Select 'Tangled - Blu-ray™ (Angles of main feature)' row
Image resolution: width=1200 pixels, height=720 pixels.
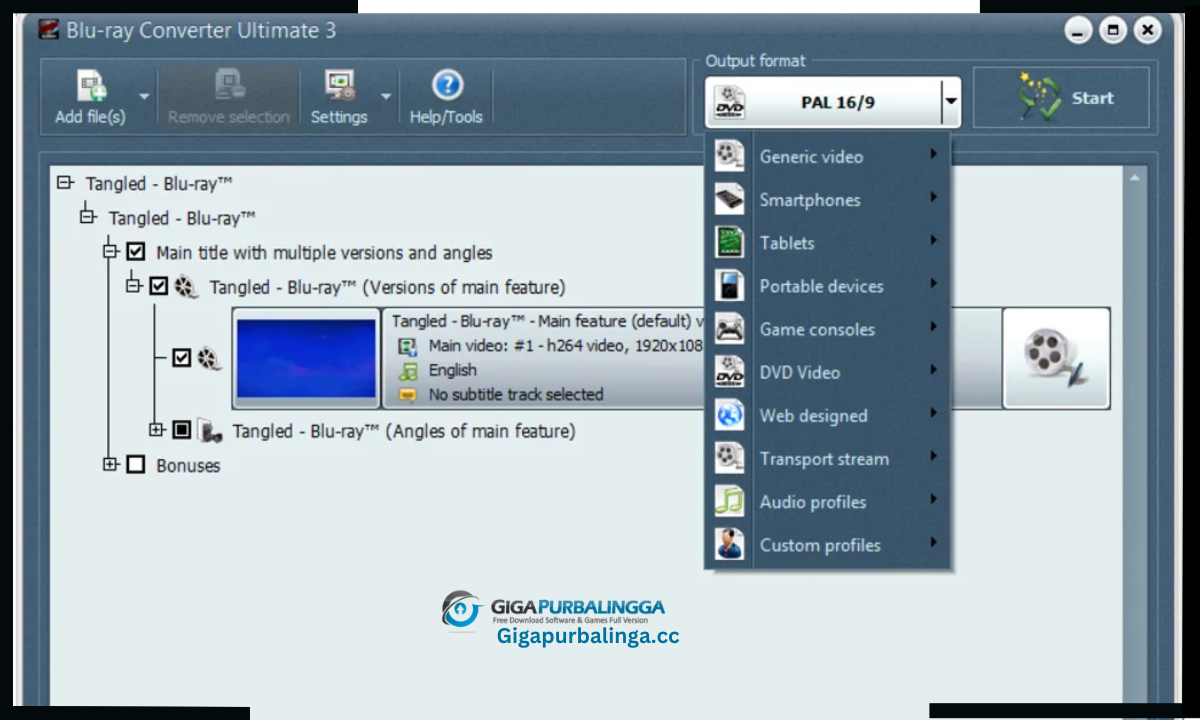coord(404,431)
